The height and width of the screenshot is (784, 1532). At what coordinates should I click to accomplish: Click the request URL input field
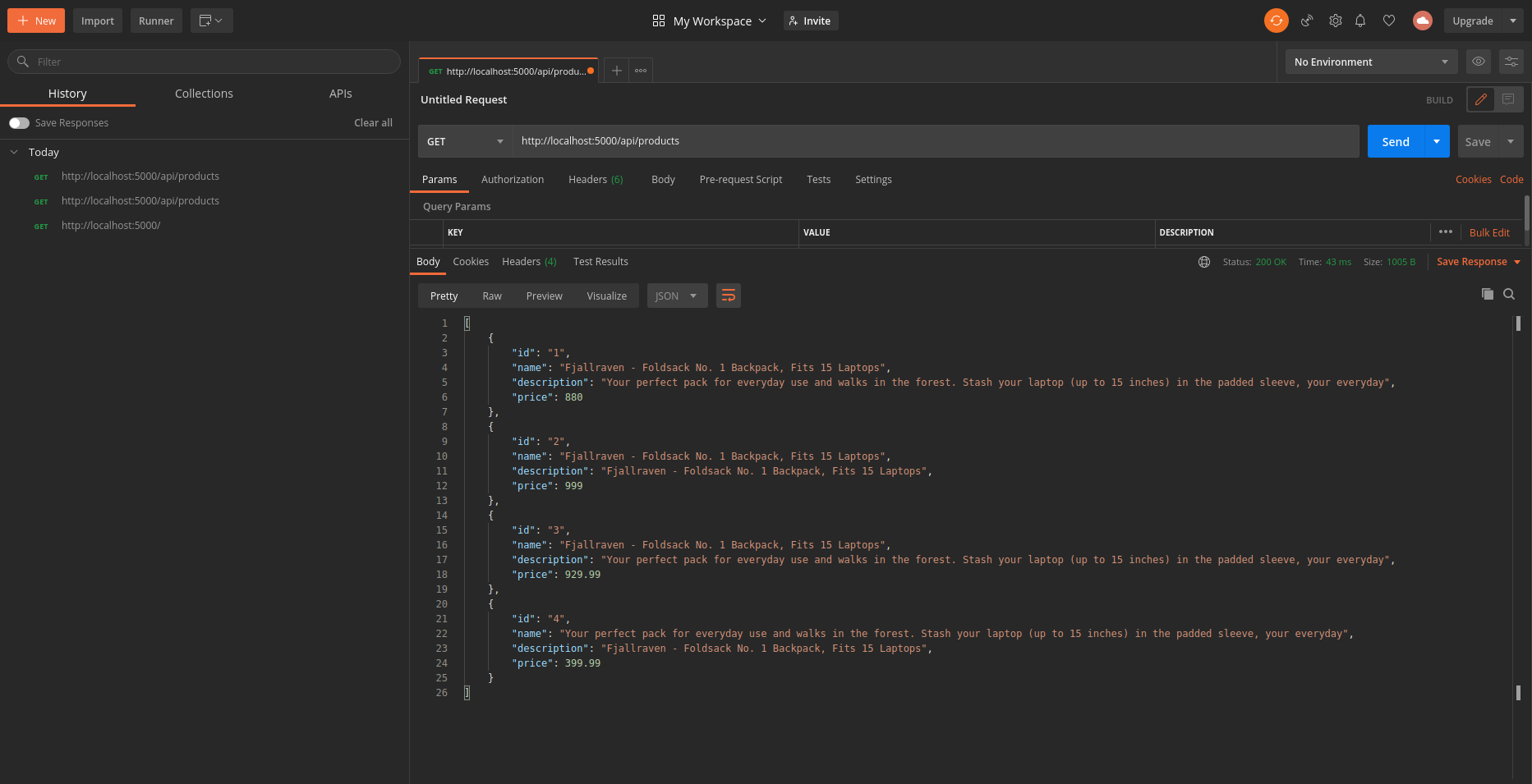point(935,141)
